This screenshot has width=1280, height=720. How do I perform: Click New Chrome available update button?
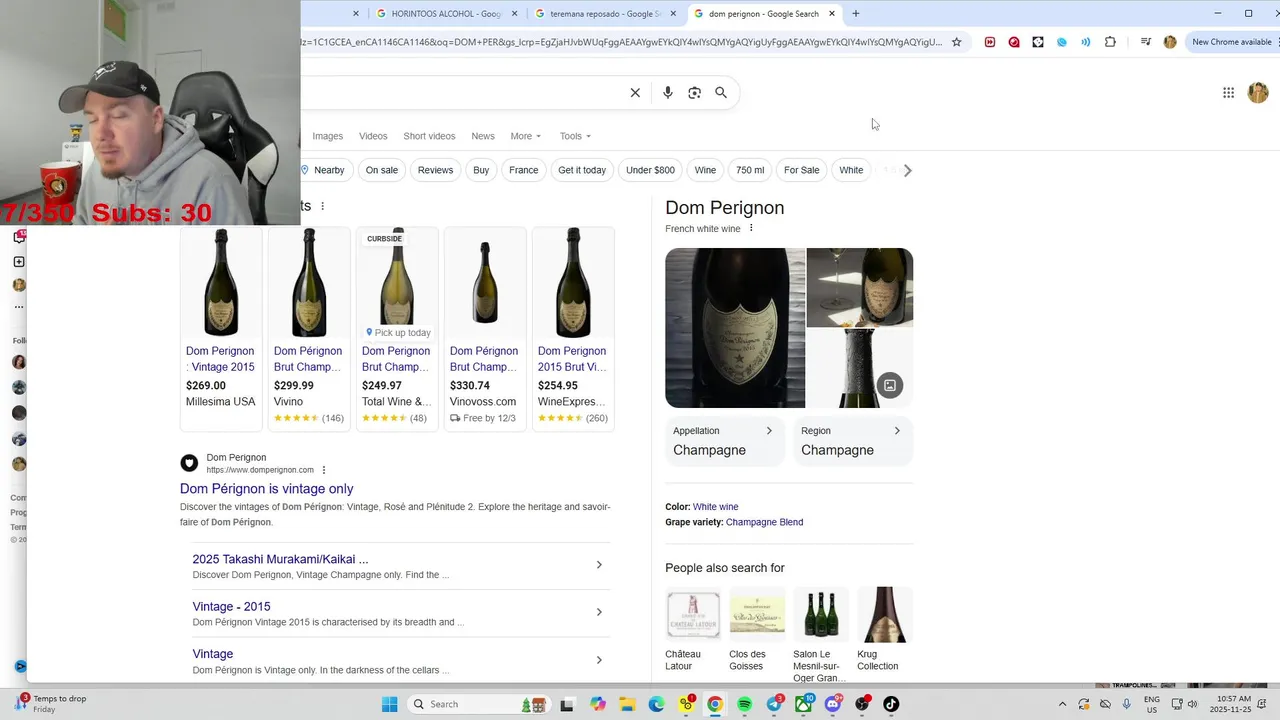1231,42
